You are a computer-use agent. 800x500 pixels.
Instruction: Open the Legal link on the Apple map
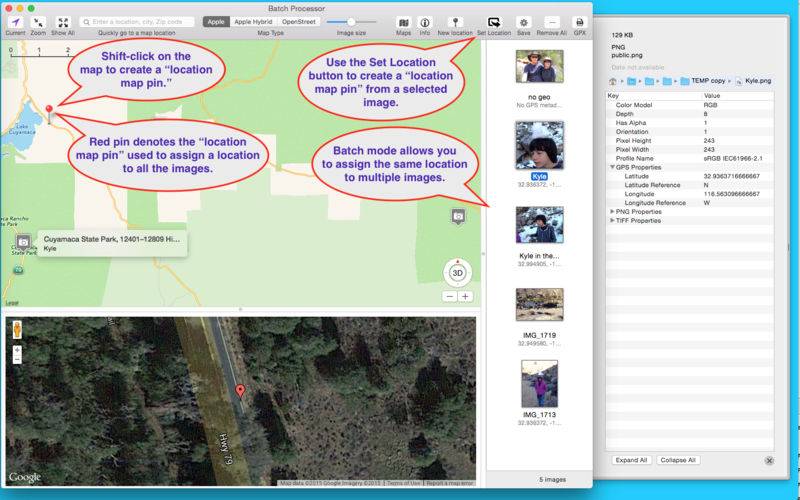[11, 303]
